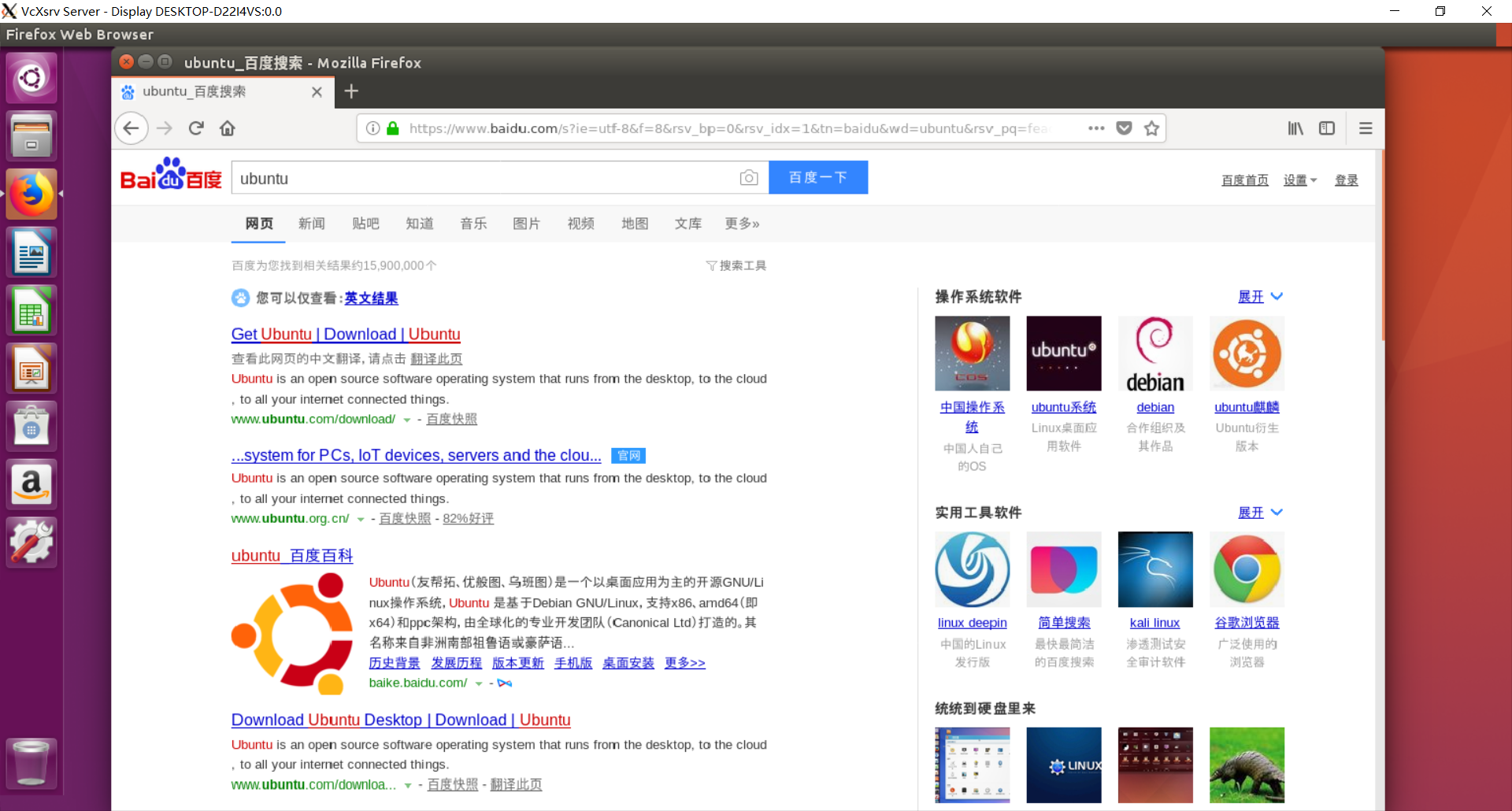This screenshot has width=1512, height=811.
Task: Toggle the Firefox sidebar view
Action: click(1327, 128)
